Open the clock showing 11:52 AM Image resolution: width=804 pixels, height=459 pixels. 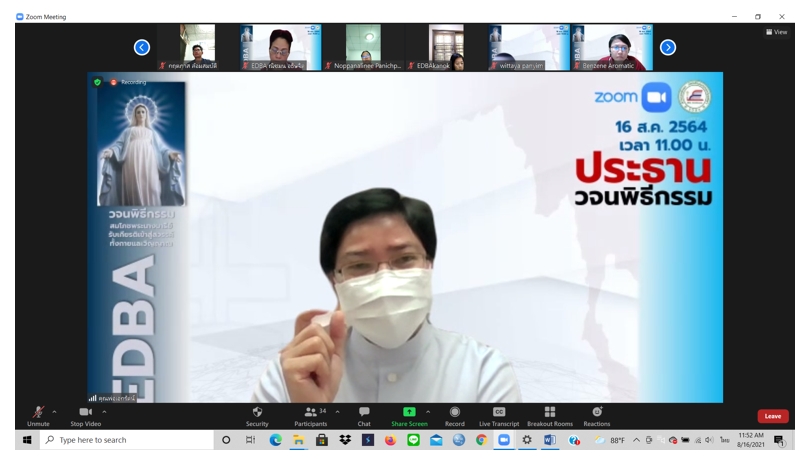pyautogui.click(x=751, y=440)
